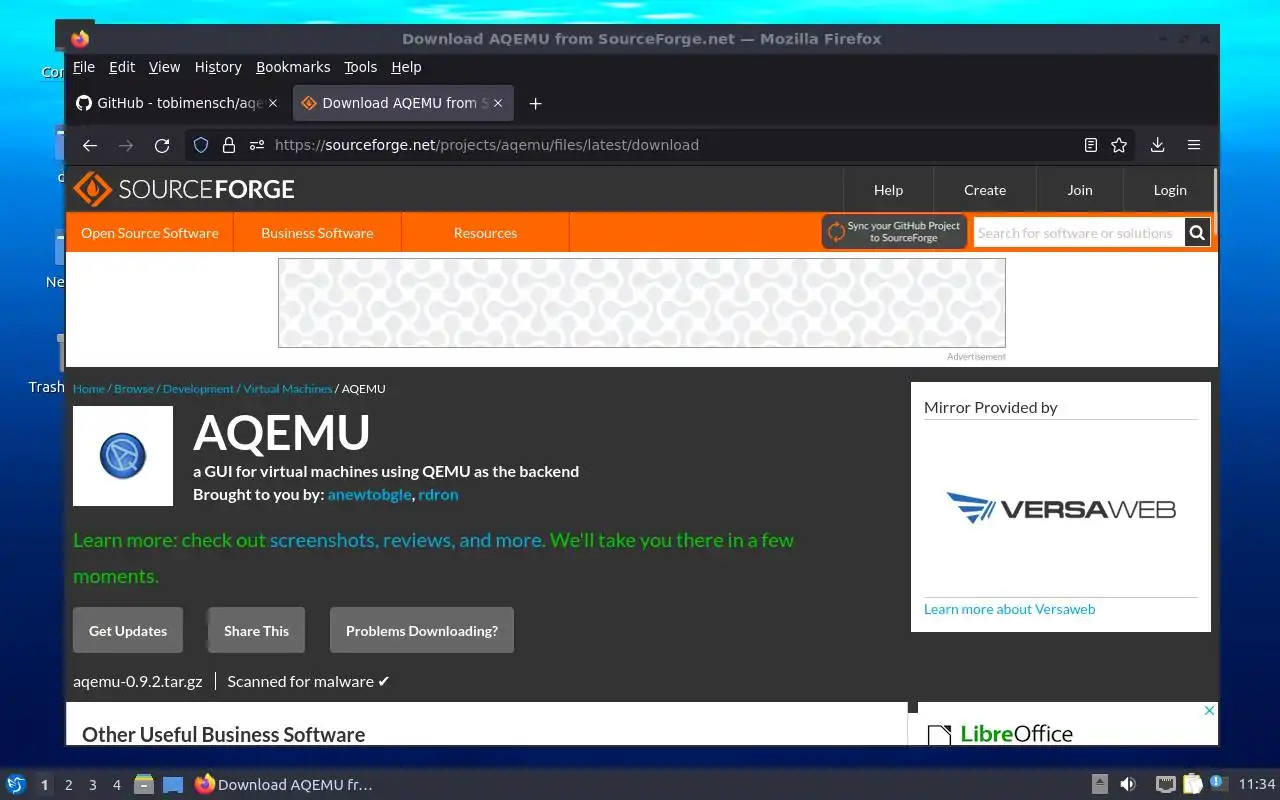1280x800 pixels.
Task: Open the Firefox Help menu
Action: click(x=406, y=67)
